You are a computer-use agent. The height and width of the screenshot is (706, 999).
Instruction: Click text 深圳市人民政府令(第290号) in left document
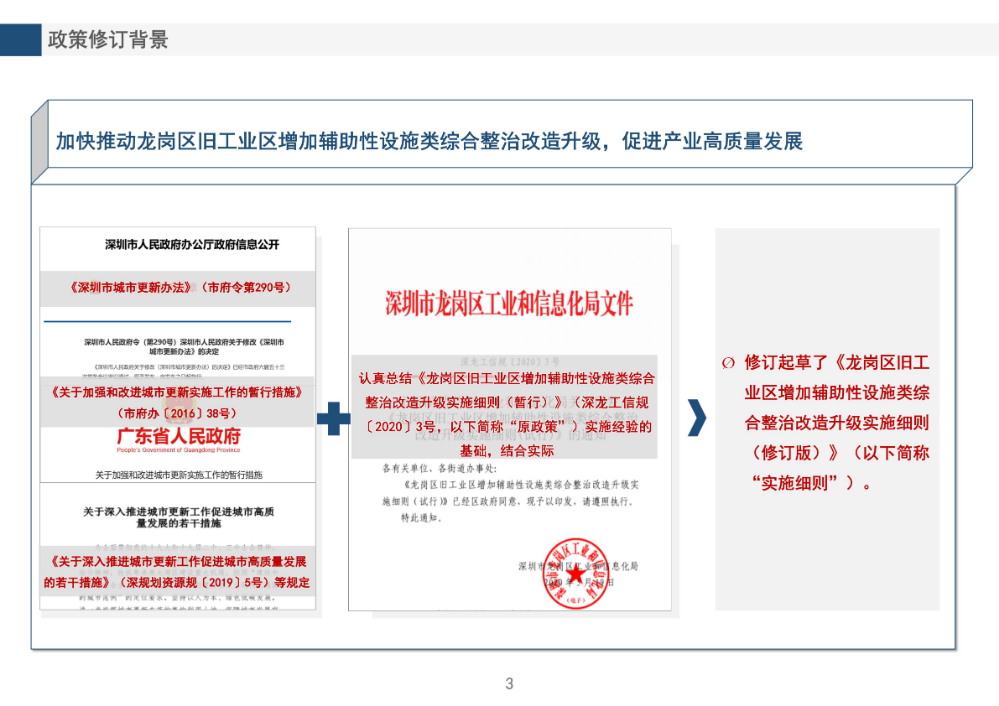(131, 342)
